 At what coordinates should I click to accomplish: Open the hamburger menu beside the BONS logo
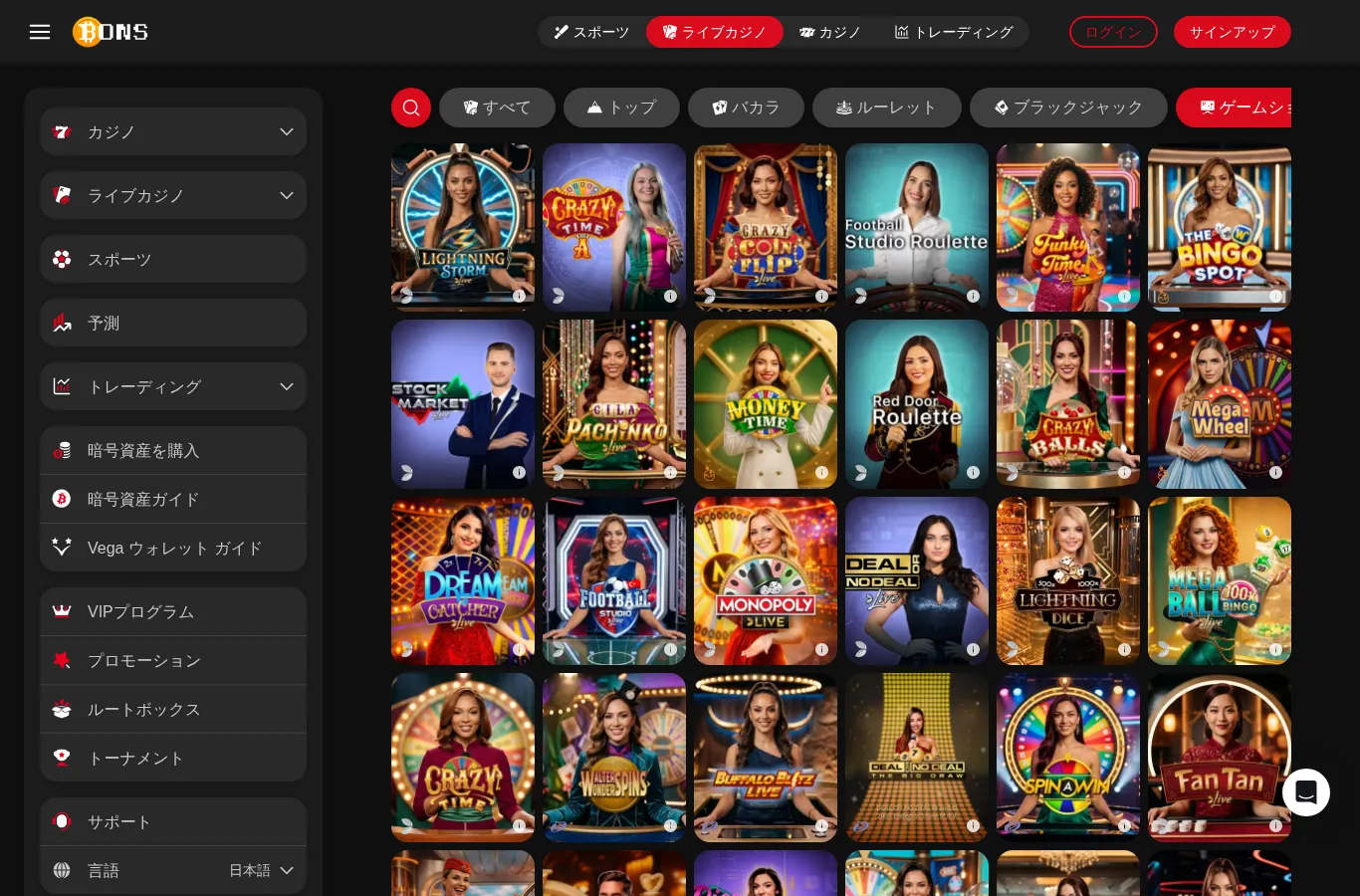40,32
